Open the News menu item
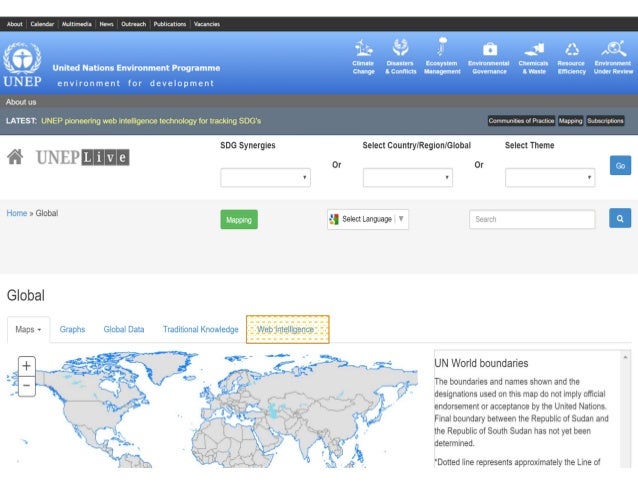638x483 pixels. 107,24
